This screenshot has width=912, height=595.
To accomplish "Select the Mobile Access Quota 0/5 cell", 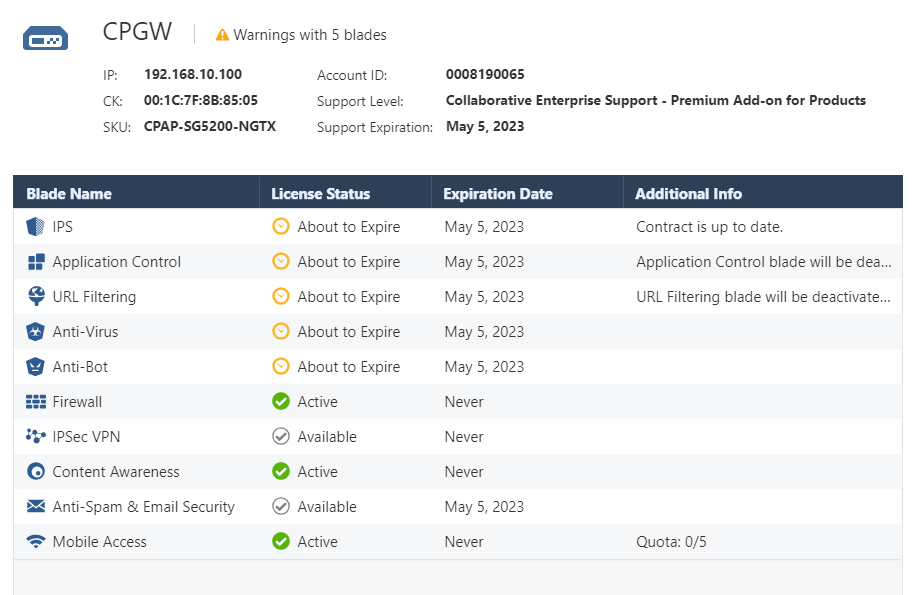I will (671, 542).
